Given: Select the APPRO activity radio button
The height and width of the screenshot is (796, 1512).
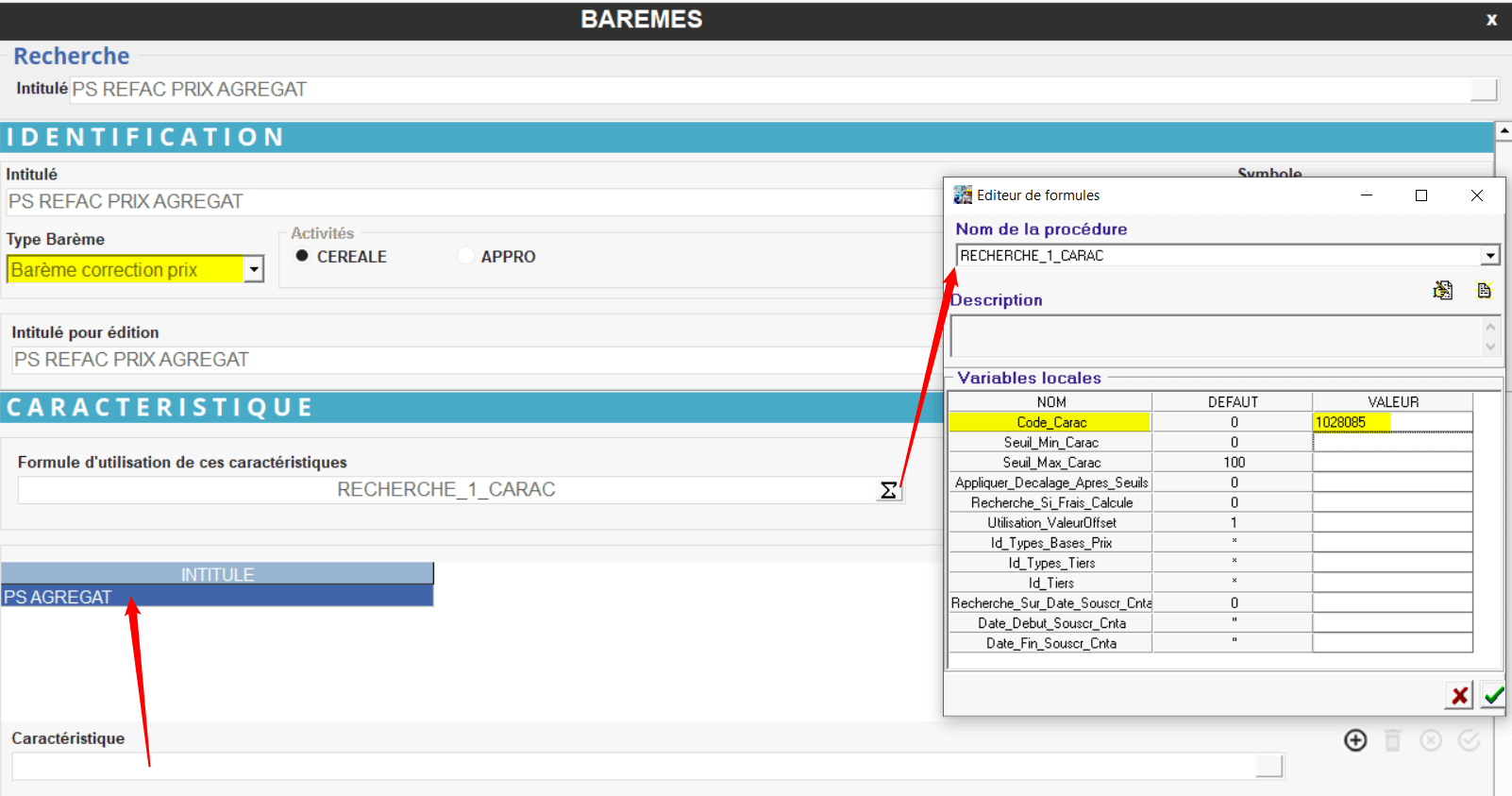Looking at the screenshot, I should click(x=466, y=256).
